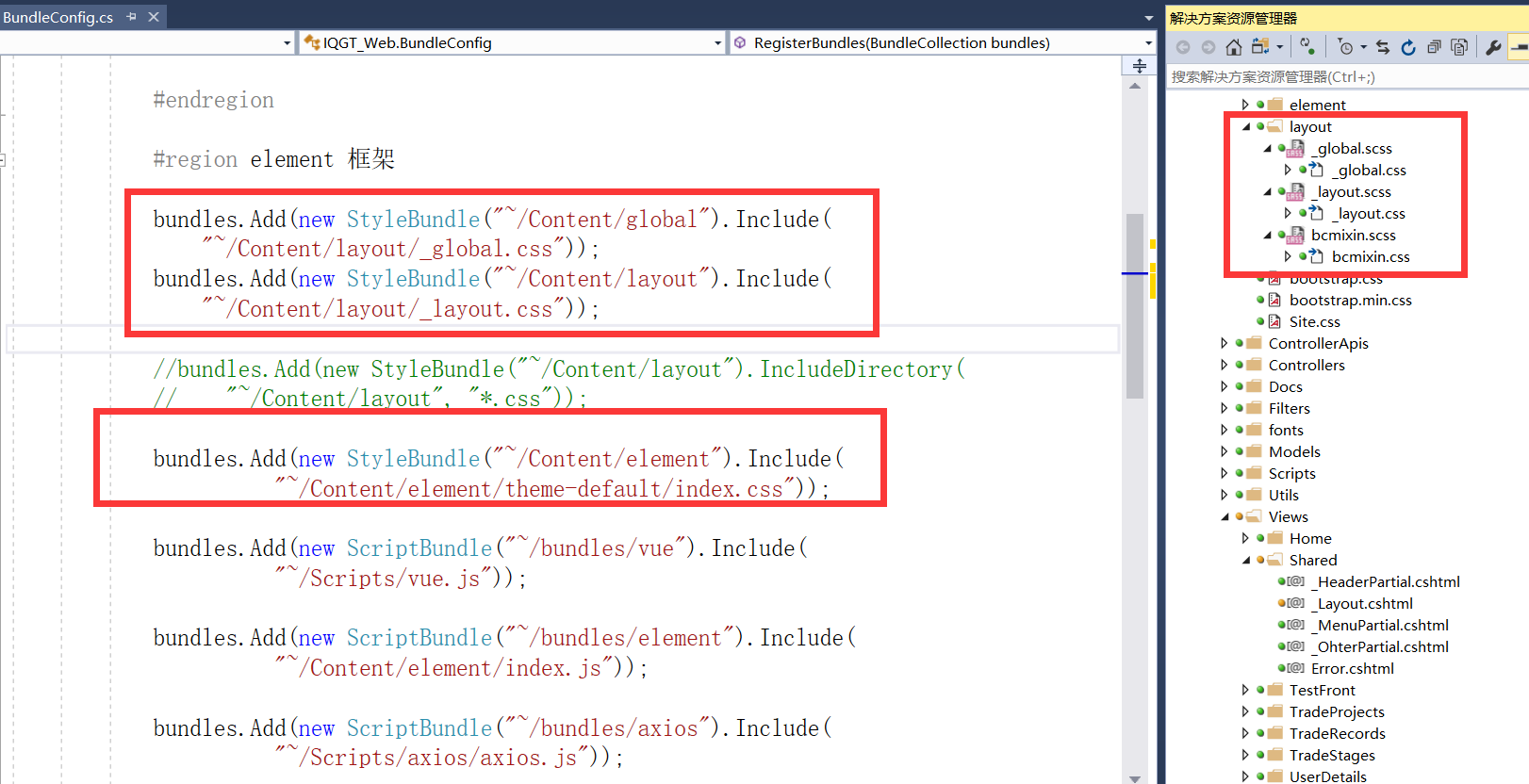Click the bcmixin.scss file icon
This screenshot has height=784, width=1529.
[x=1296, y=235]
